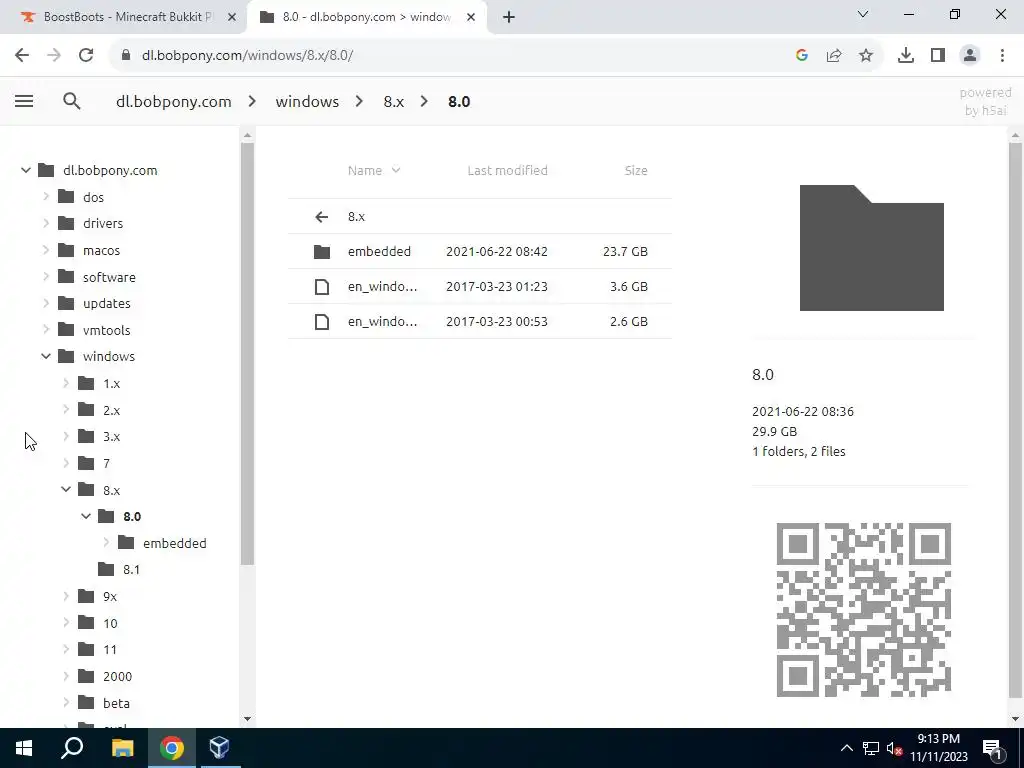Open Chrome tab search dropdown
The width and height of the screenshot is (1024, 768).
pos(863,14)
